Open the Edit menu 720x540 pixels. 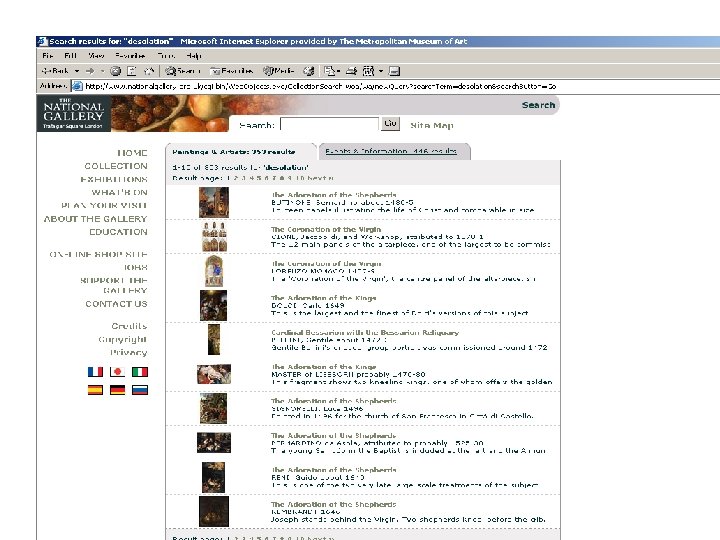[x=70, y=56]
